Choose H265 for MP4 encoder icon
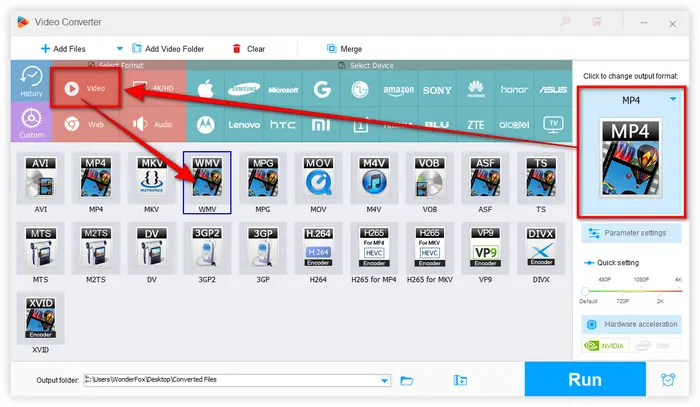The image size is (700, 407). click(374, 248)
